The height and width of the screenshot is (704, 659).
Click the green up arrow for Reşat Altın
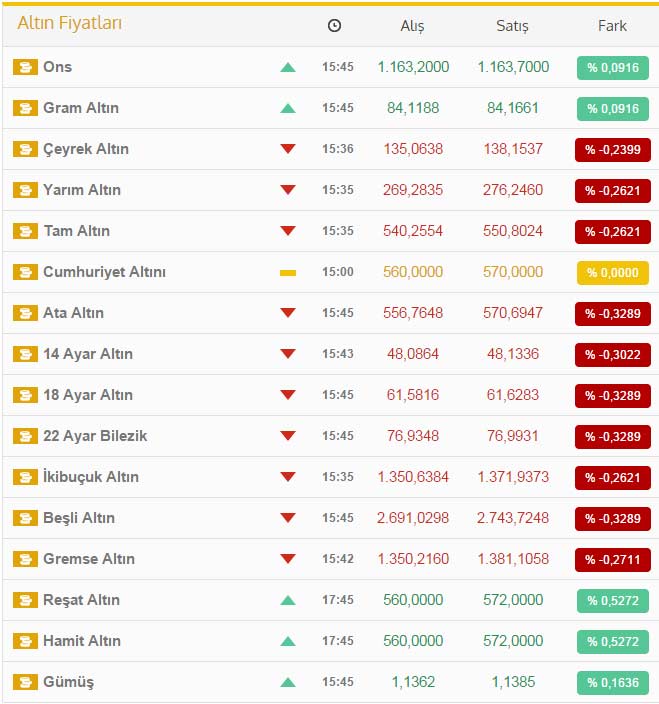288,600
